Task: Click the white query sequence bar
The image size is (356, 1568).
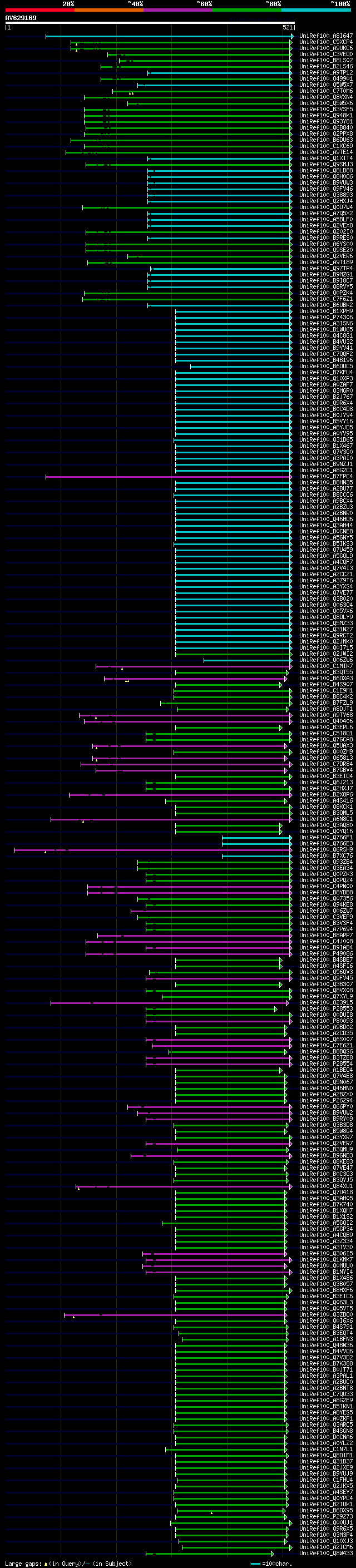Action: tap(150, 22)
